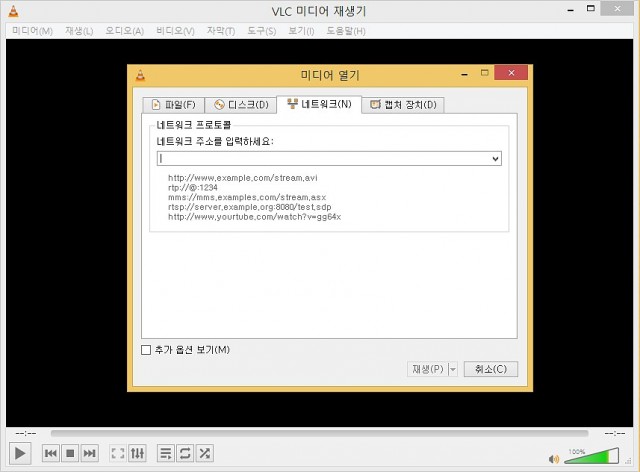Skip to next media track

89,453
